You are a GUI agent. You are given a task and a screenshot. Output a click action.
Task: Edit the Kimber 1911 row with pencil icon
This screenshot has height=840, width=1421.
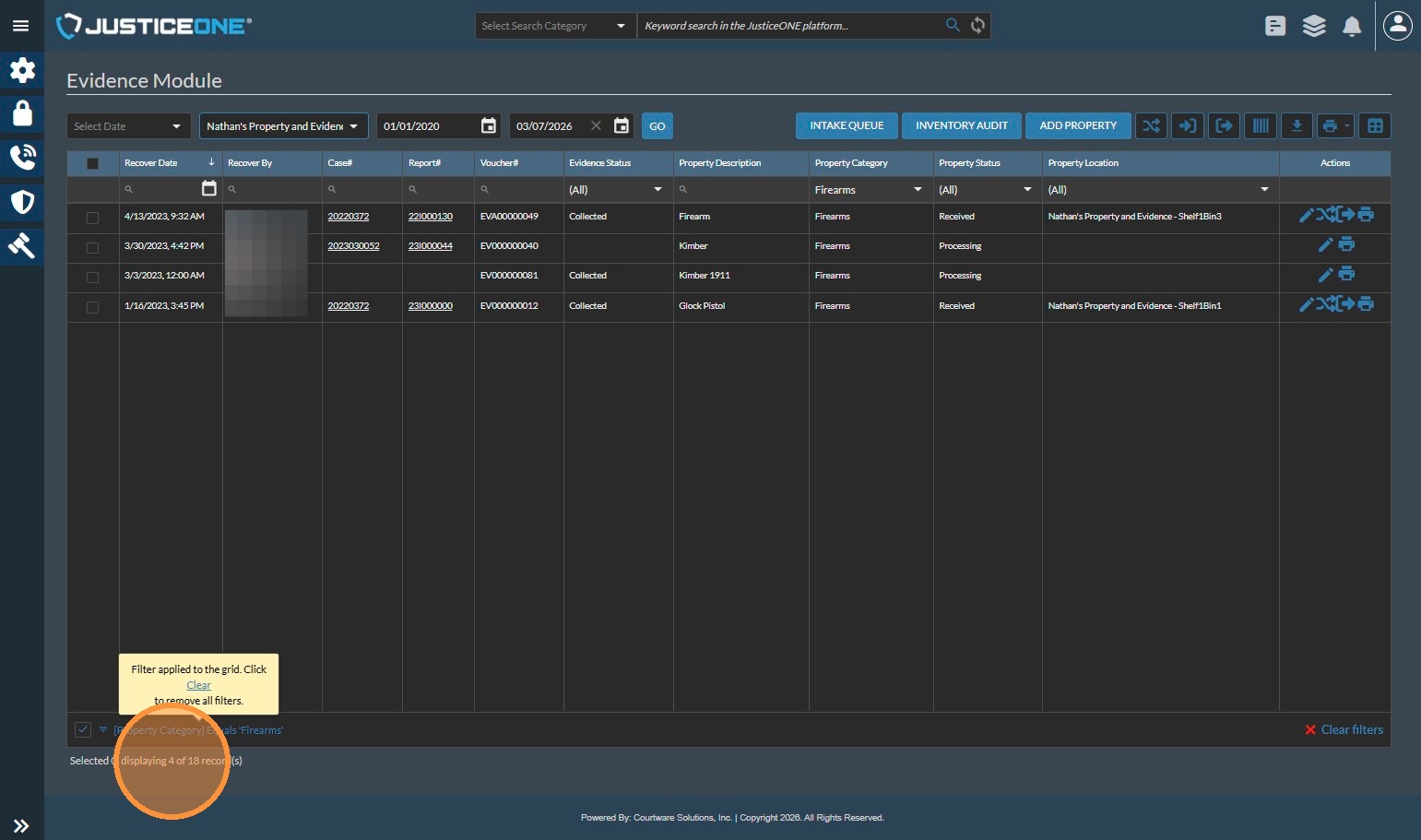pyautogui.click(x=1325, y=275)
